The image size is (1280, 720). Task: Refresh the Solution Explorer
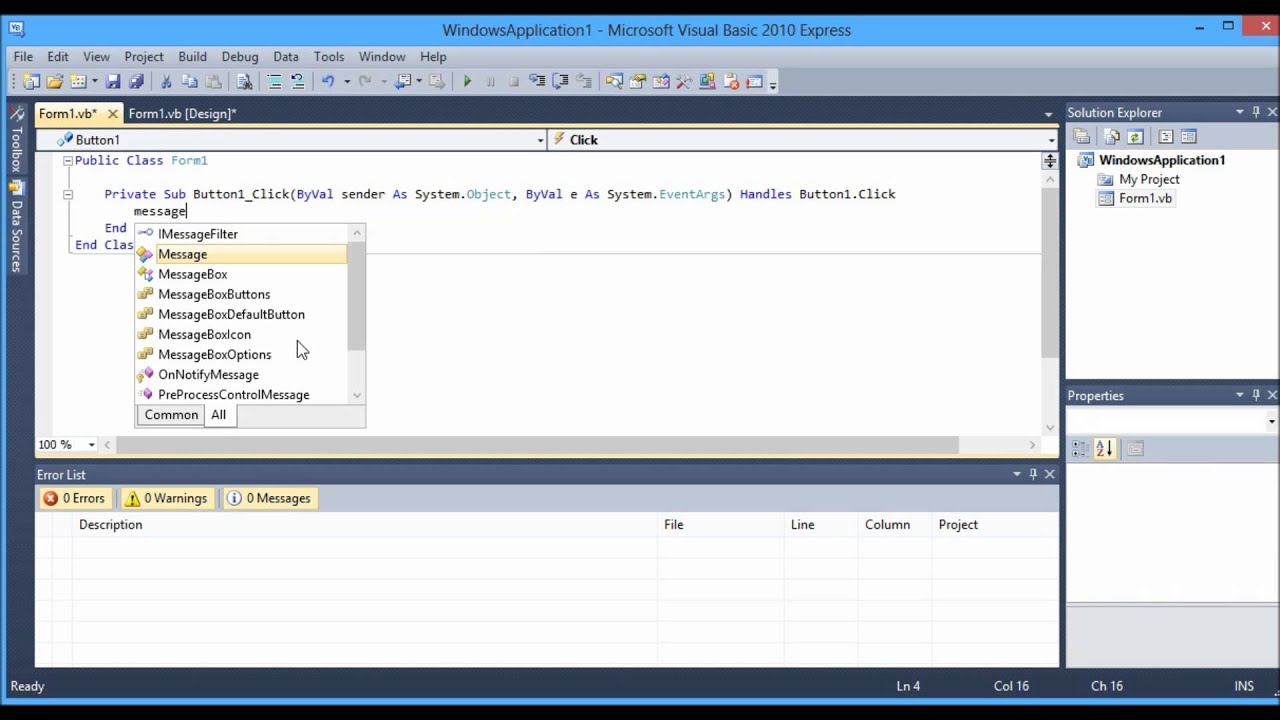click(x=1135, y=137)
